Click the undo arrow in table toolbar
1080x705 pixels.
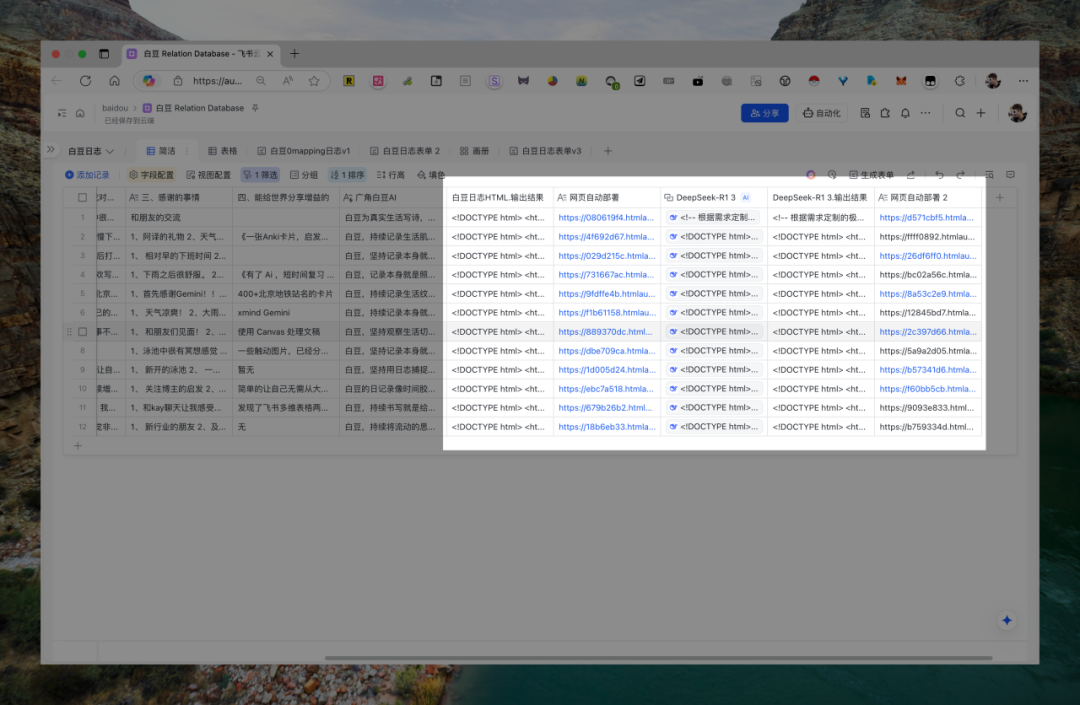939,175
